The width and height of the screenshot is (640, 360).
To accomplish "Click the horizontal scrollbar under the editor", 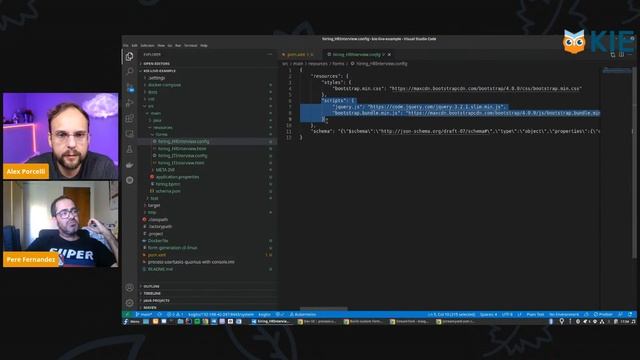I will [x=324, y=309].
